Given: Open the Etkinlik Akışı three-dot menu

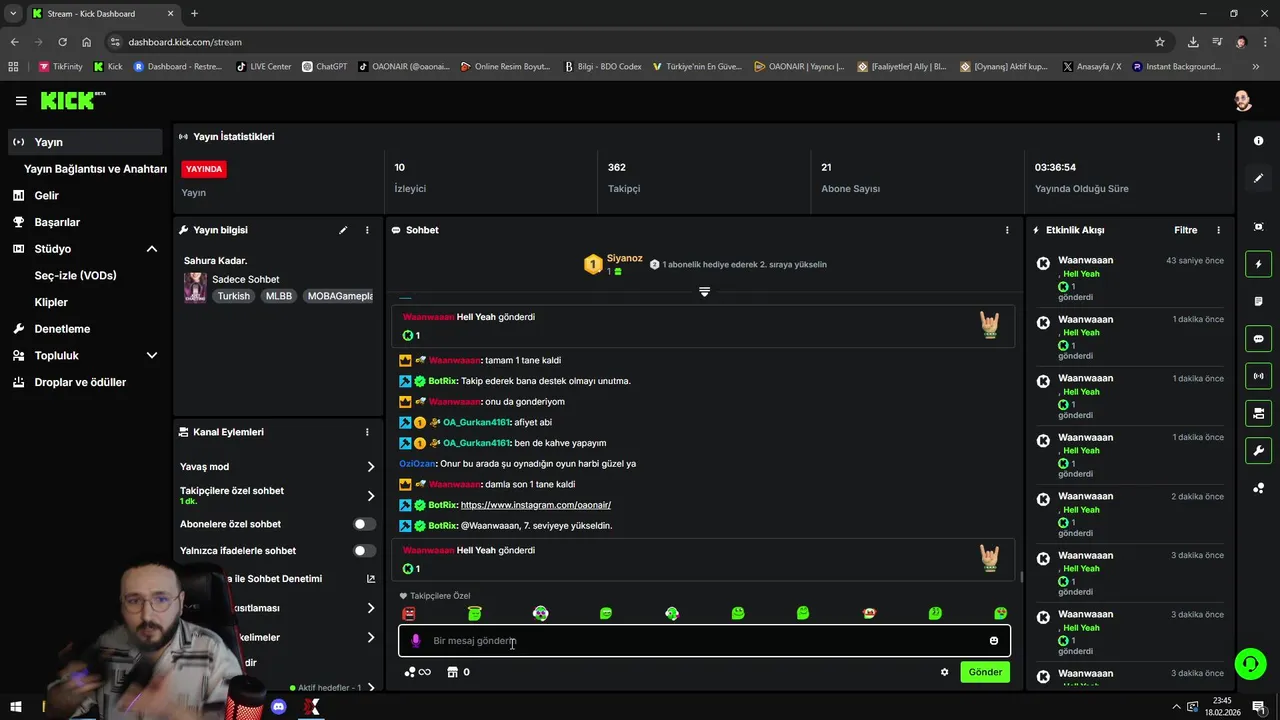Looking at the screenshot, I should click(x=1218, y=230).
